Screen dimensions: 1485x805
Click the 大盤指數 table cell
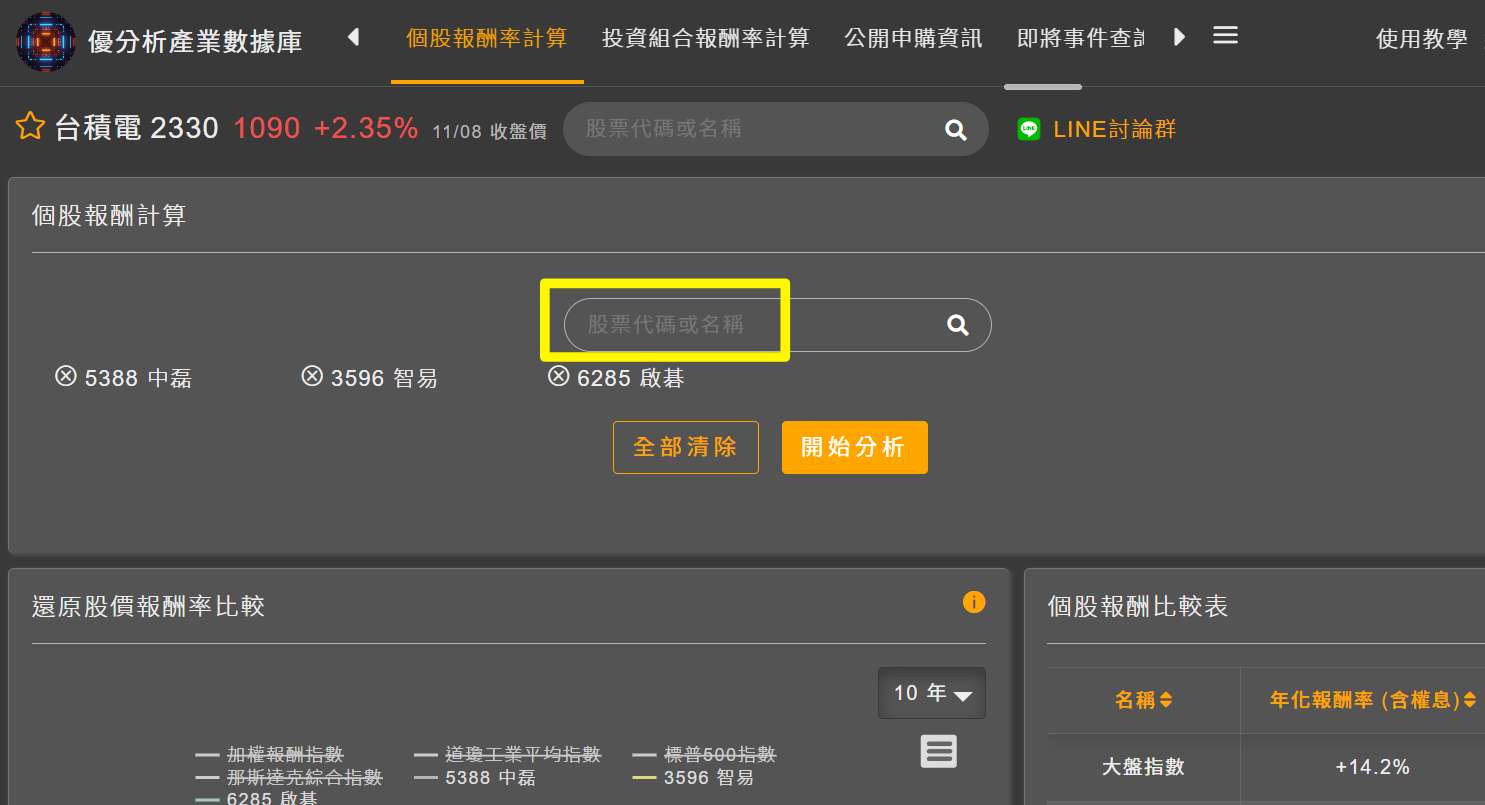coord(1144,767)
